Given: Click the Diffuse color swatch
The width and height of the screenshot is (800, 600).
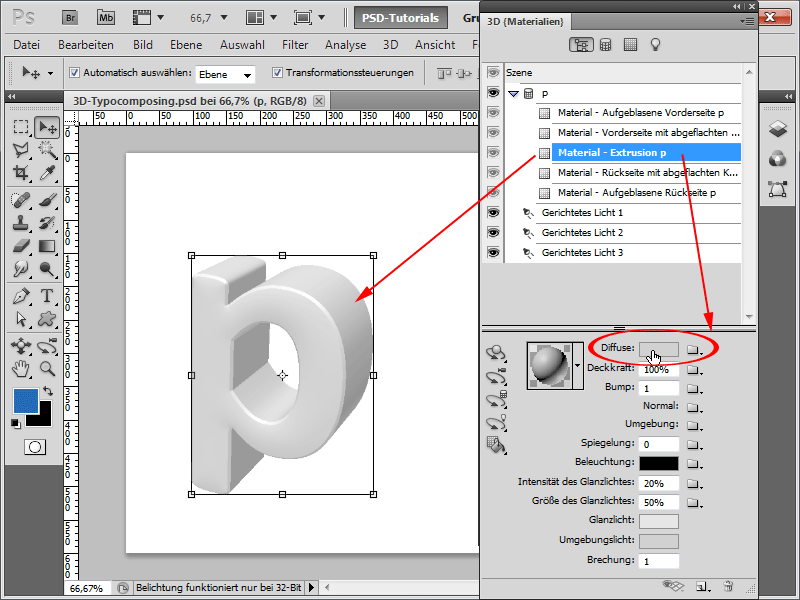Looking at the screenshot, I should click(x=659, y=350).
